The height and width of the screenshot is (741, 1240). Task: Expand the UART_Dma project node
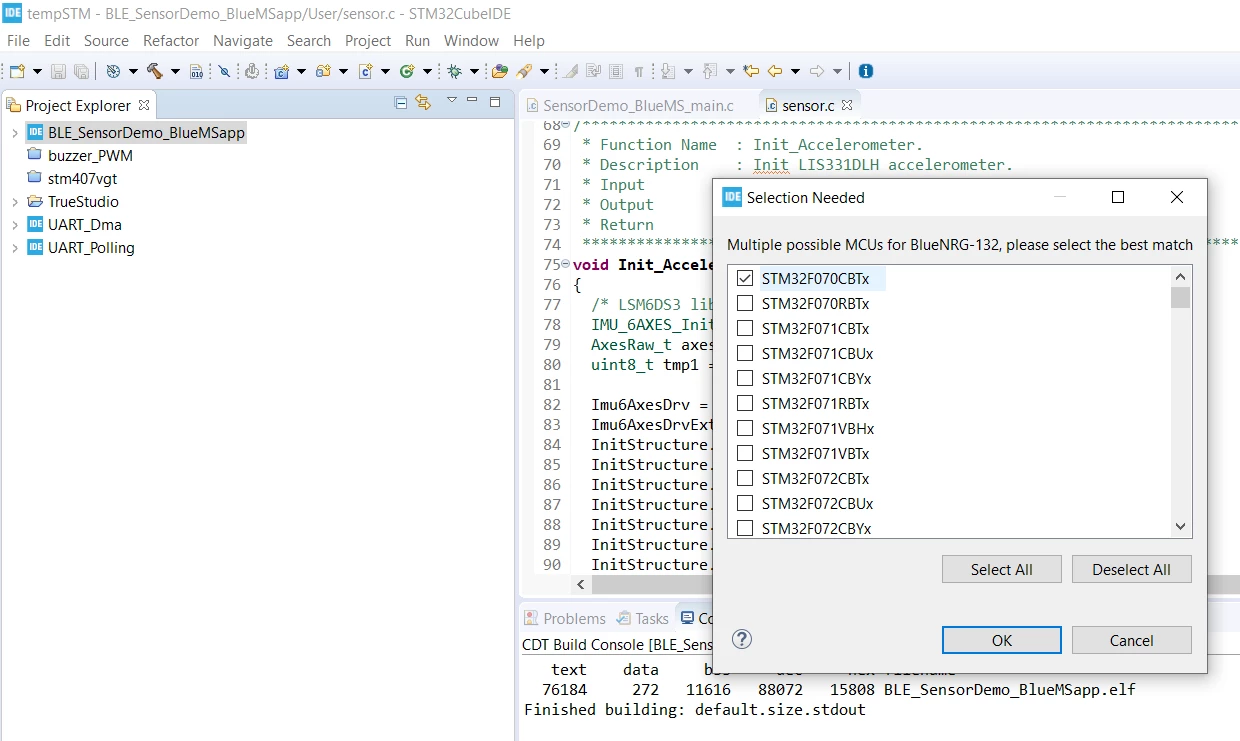pos(14,224)
